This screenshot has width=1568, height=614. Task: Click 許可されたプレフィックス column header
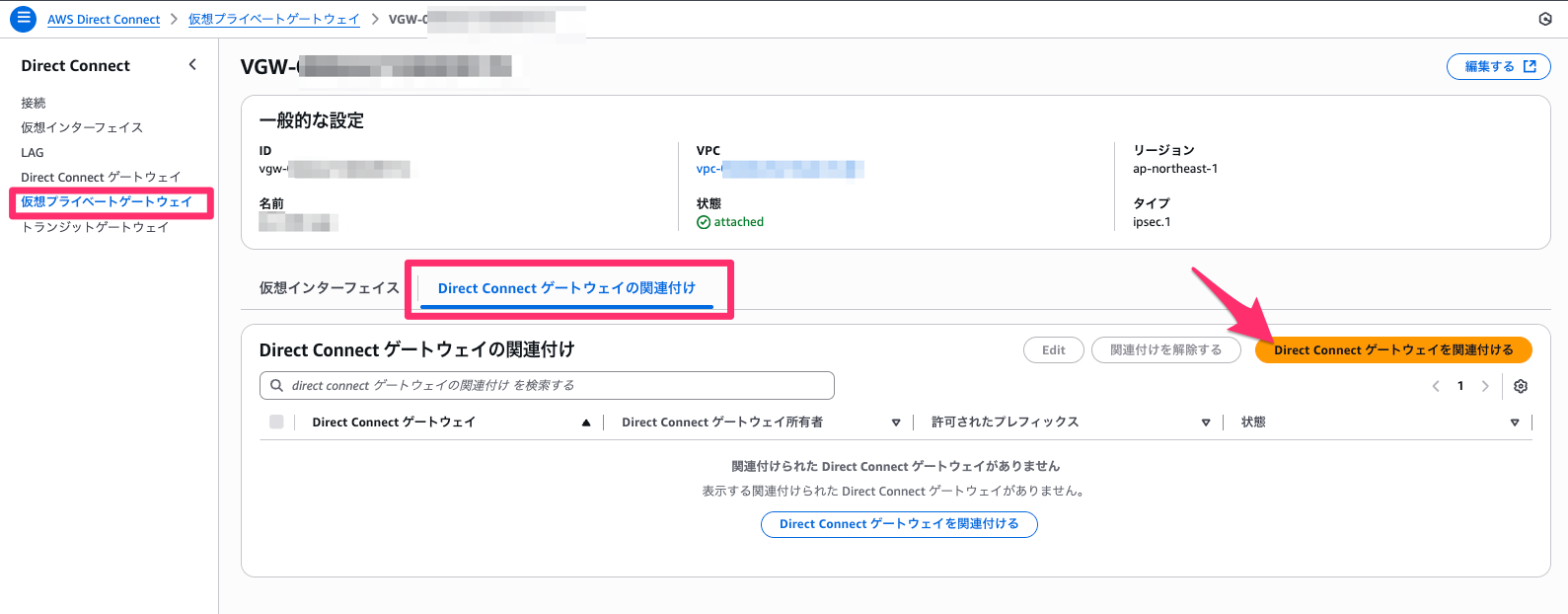1005,422
